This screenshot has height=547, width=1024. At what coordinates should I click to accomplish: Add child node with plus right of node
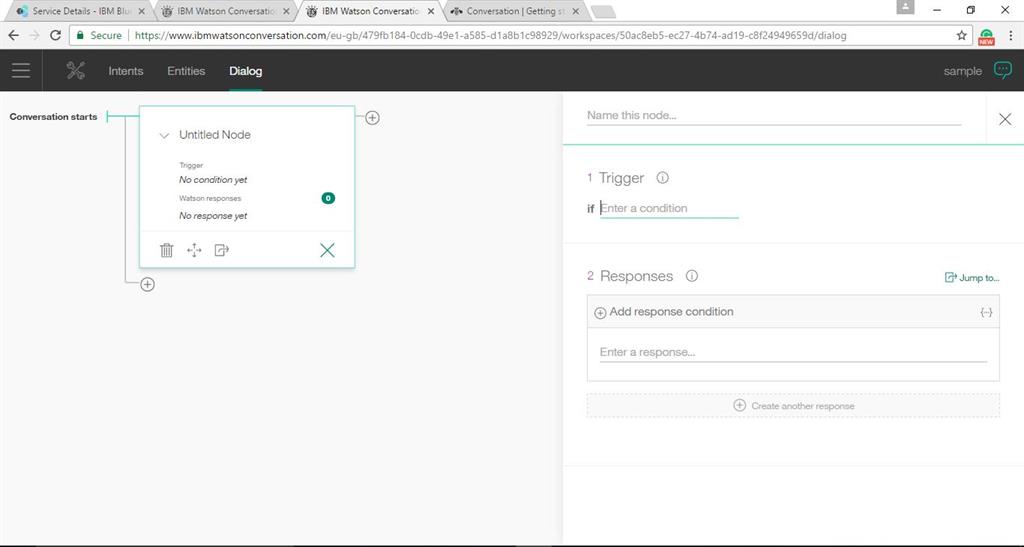coord(372,117)
